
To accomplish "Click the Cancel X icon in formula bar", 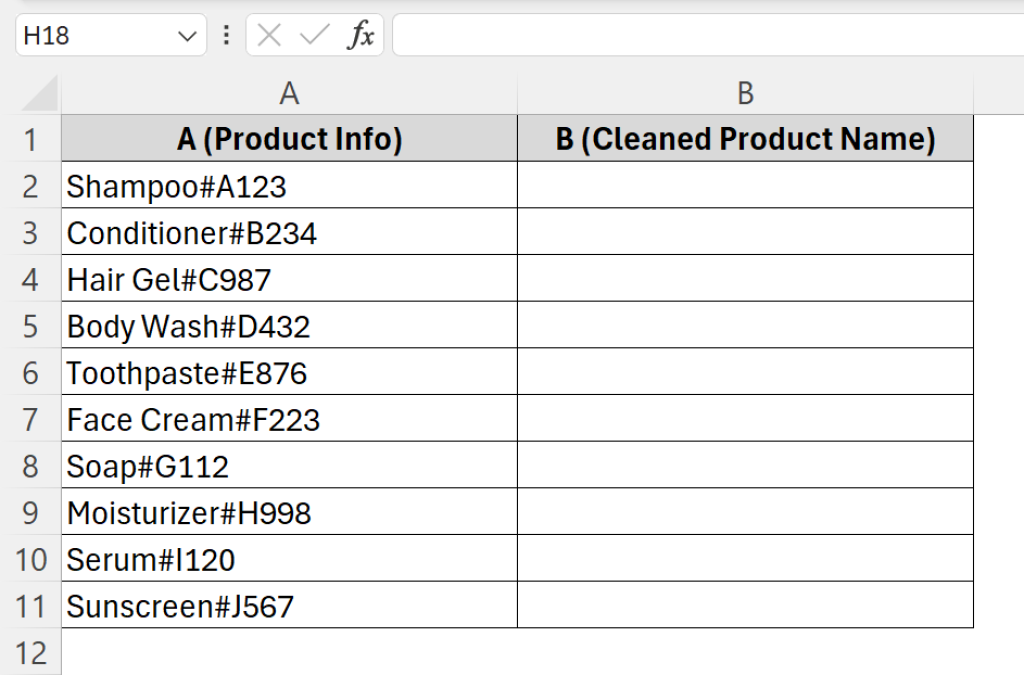I will coord(271,33).
